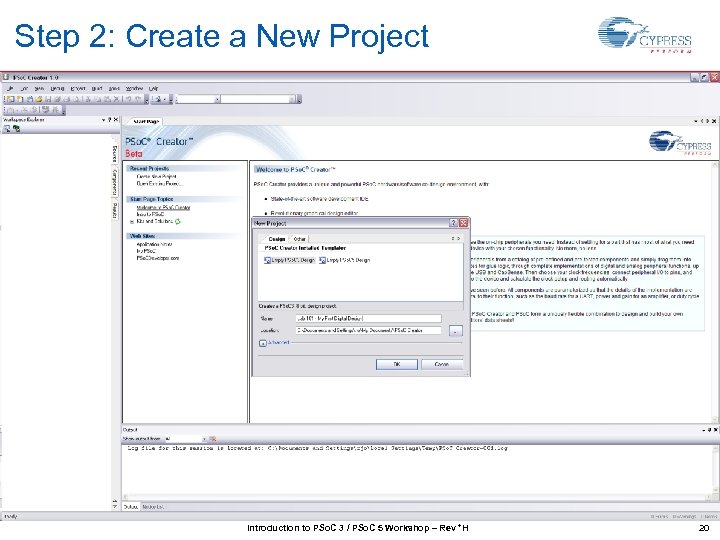Click first icon in Workspace Explorer toolbar
The height and width of the screenshot is (540, 720).
[x=7, y=129]
